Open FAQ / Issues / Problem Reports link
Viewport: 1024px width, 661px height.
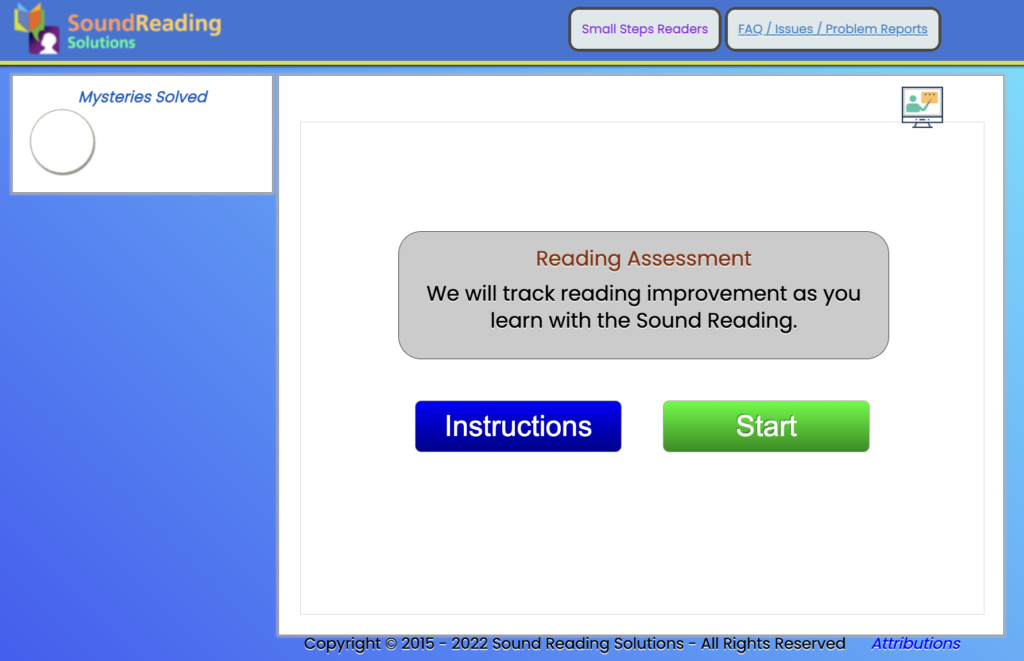point(832,29)
